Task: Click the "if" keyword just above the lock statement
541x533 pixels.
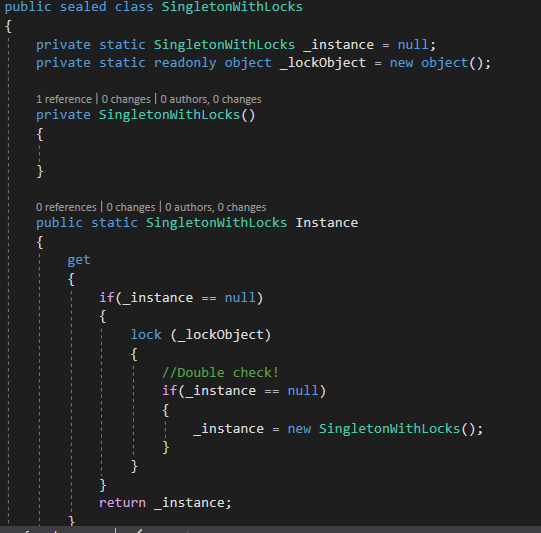Action: point(107,298)
